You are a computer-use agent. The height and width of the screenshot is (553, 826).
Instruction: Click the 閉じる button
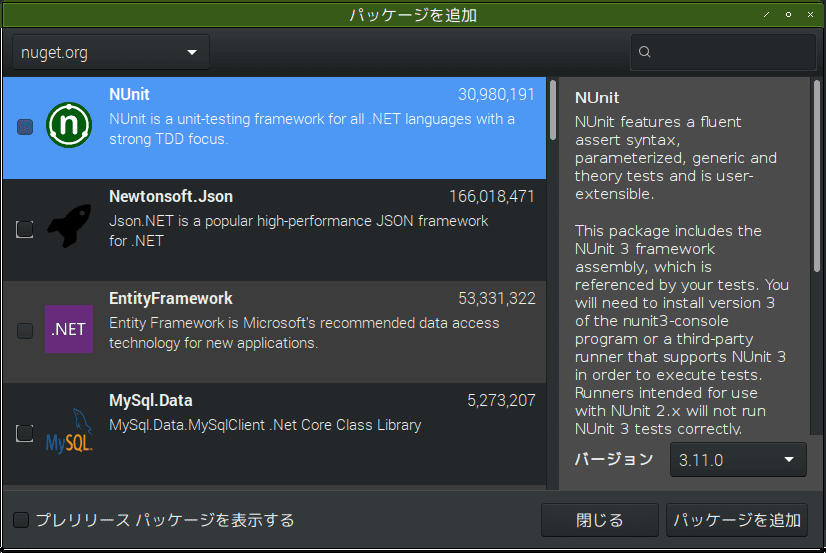click(599, 520)
